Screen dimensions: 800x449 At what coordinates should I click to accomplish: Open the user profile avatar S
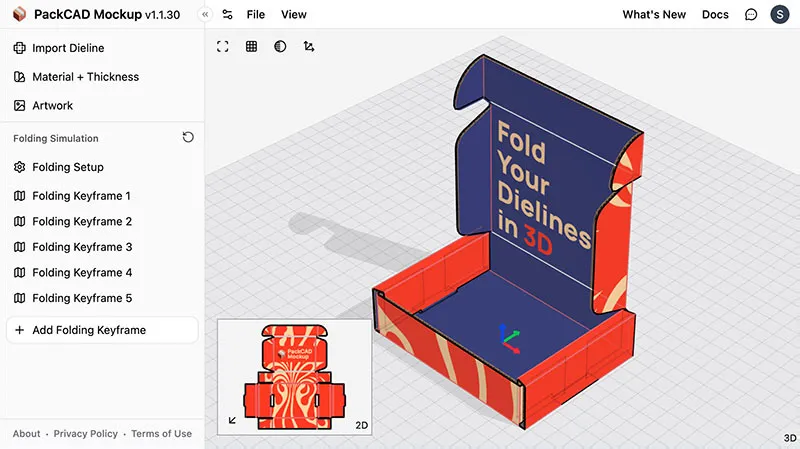[x=780, y=14]
